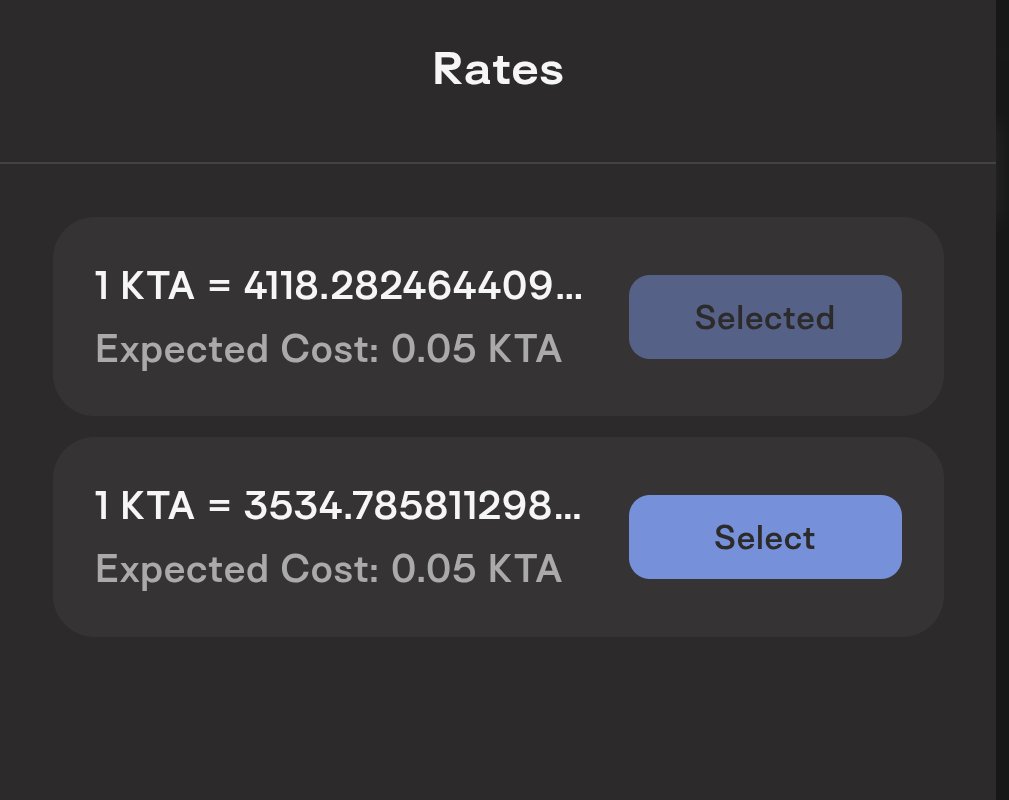Click the 1 KTA = 3534.785811298 rate text

point(338,505)
